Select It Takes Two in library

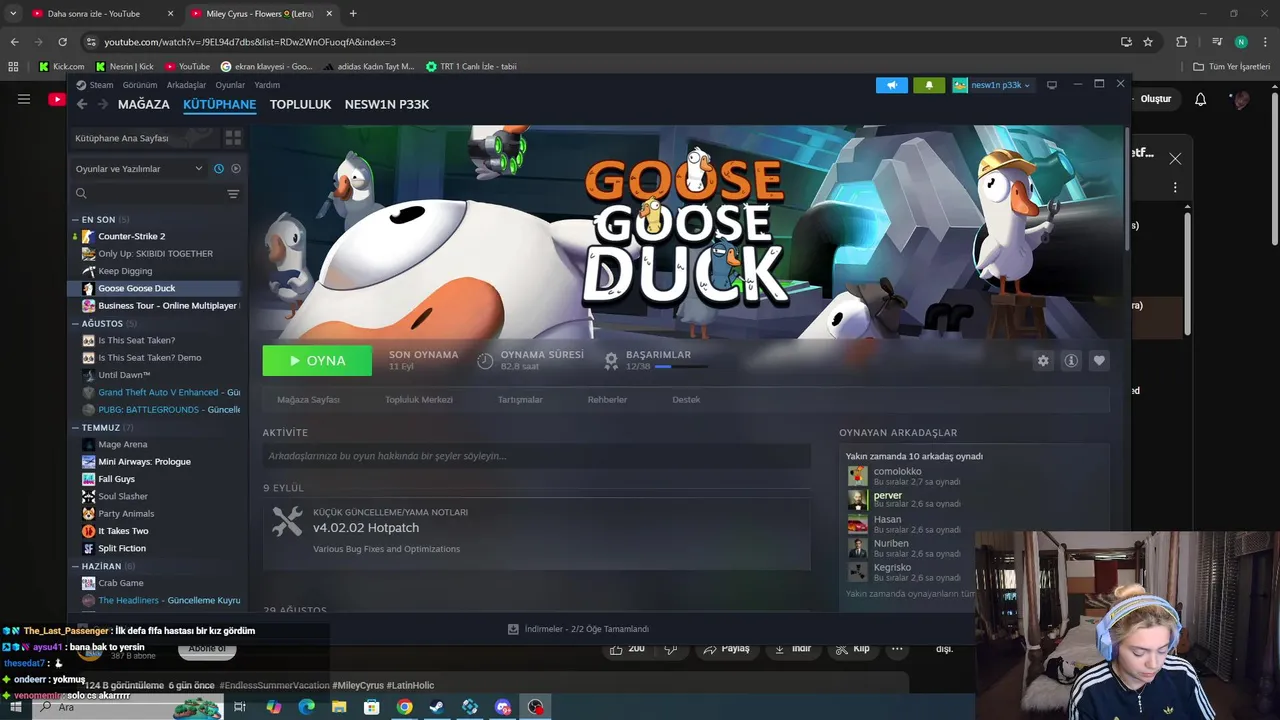pyautogui.click(x=123, y=531)
